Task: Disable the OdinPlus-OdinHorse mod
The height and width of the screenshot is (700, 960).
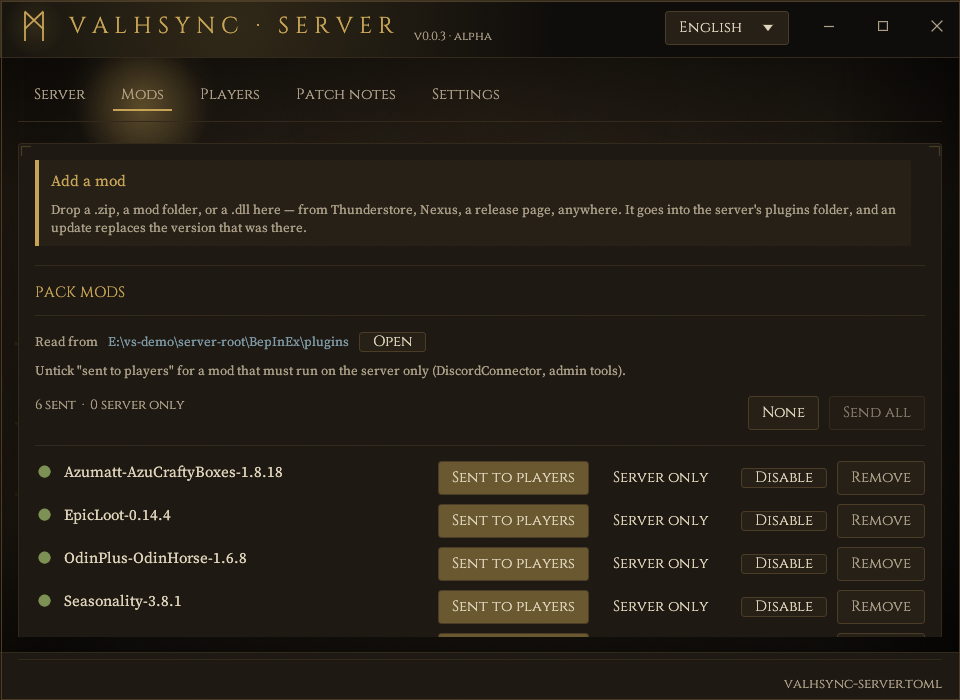Action: point(784,563)
